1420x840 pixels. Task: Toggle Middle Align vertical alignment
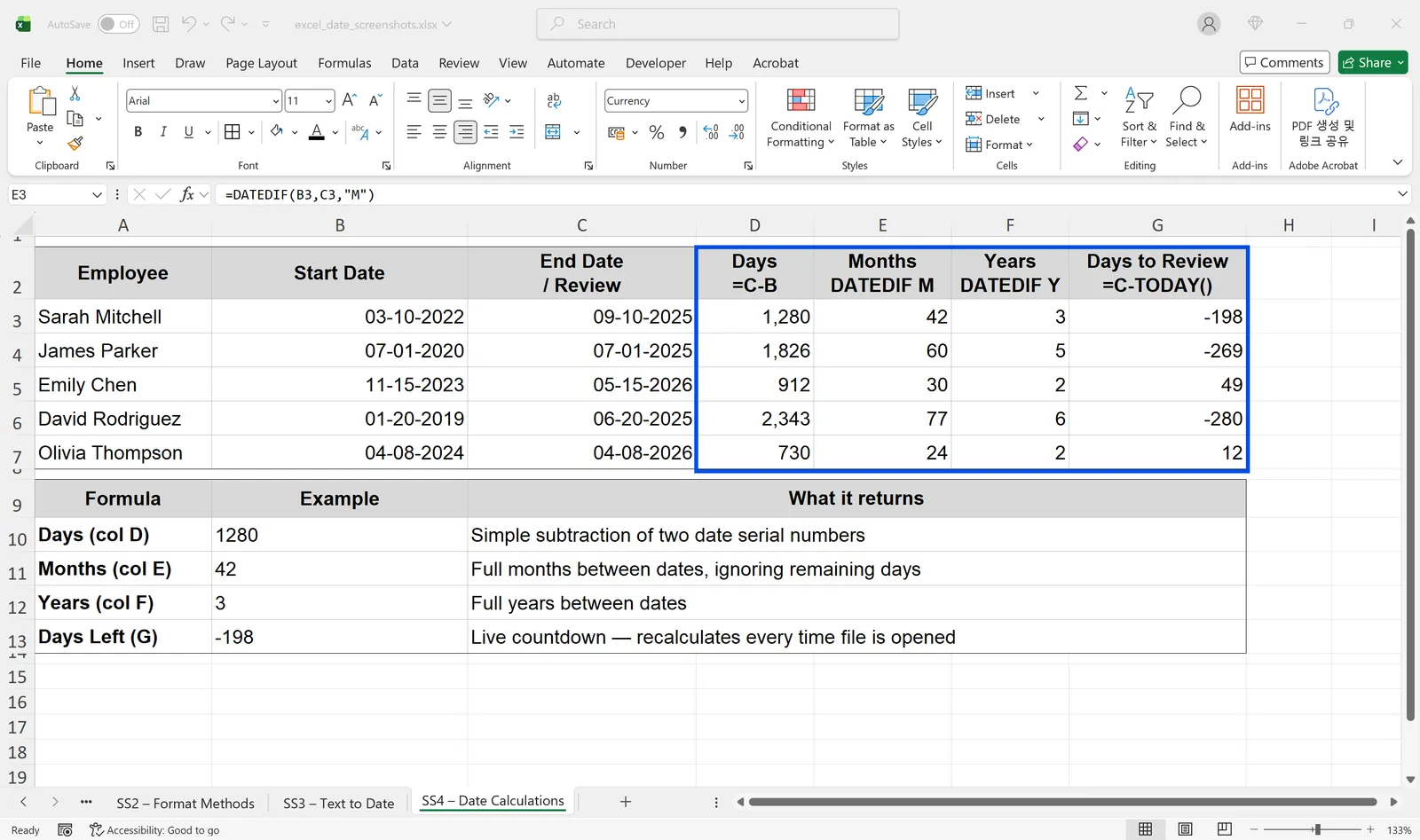click(x=439, y=100)
